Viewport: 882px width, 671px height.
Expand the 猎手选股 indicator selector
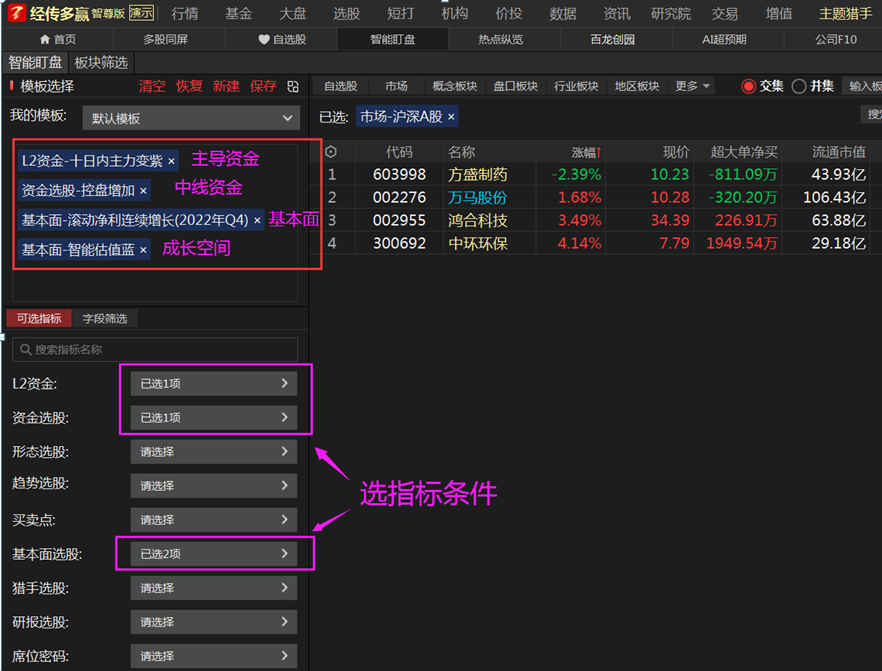tap(214, 588)
